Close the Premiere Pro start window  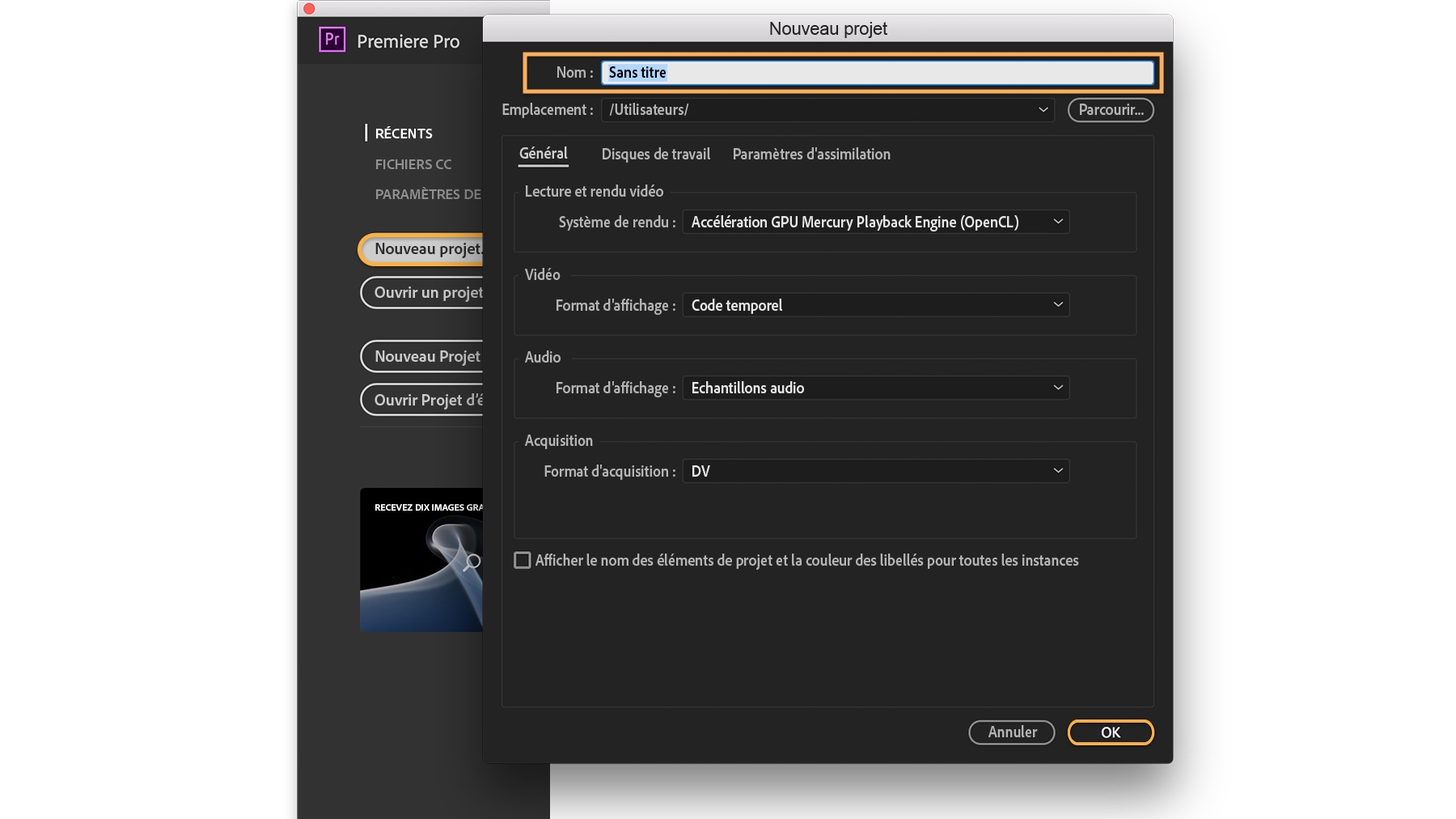click(309, 8)
